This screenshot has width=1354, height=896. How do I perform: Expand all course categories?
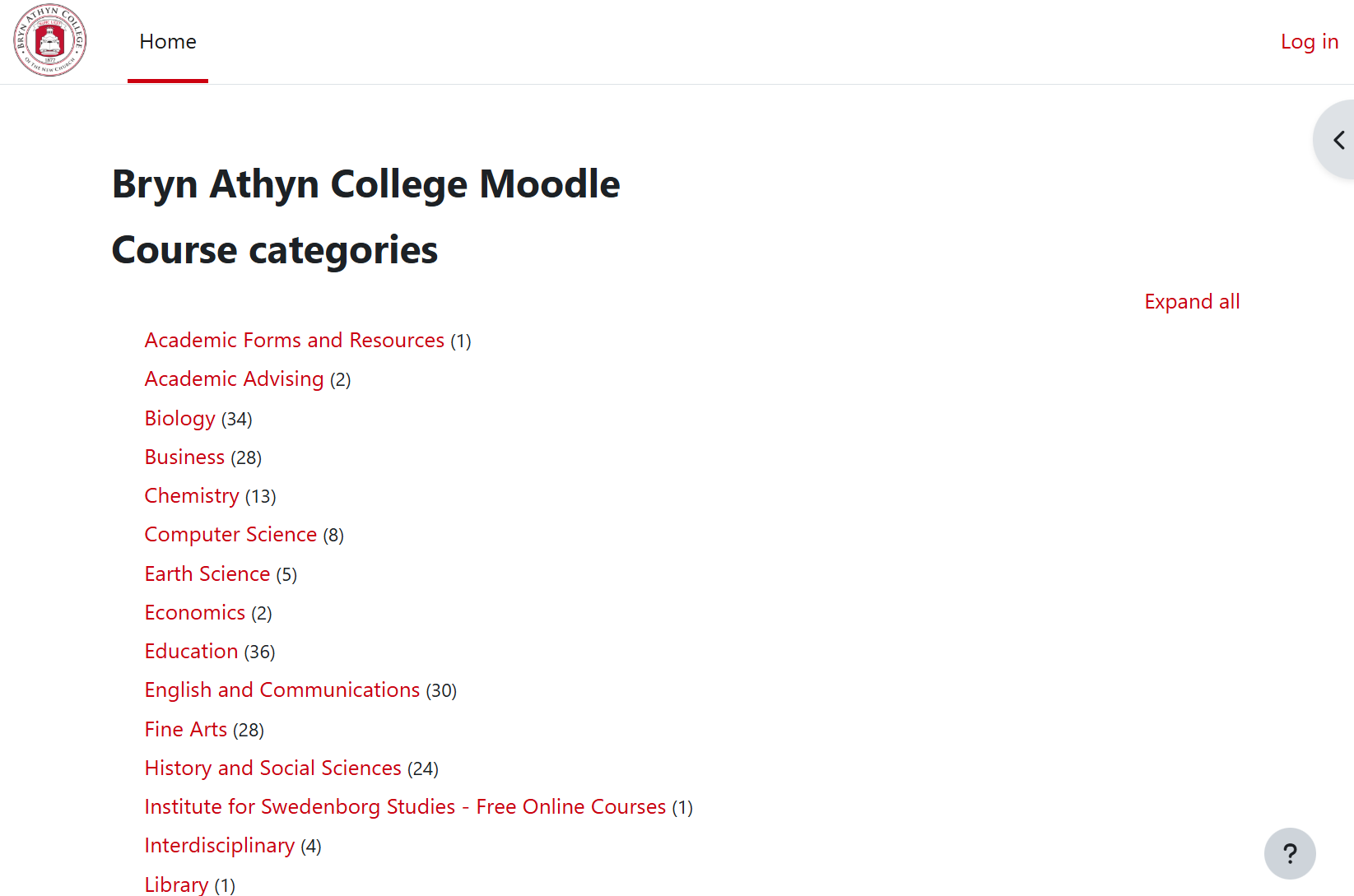coord(1192,301)
